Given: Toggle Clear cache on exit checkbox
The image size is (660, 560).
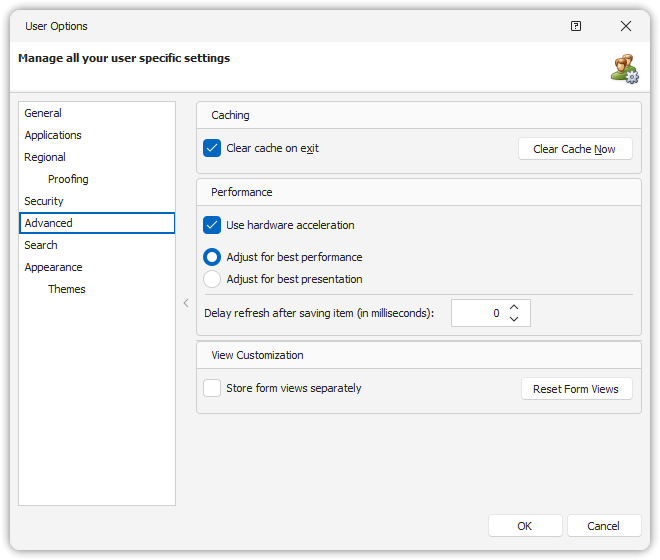Looking at the screenshot, I should (x=212, y=148).
